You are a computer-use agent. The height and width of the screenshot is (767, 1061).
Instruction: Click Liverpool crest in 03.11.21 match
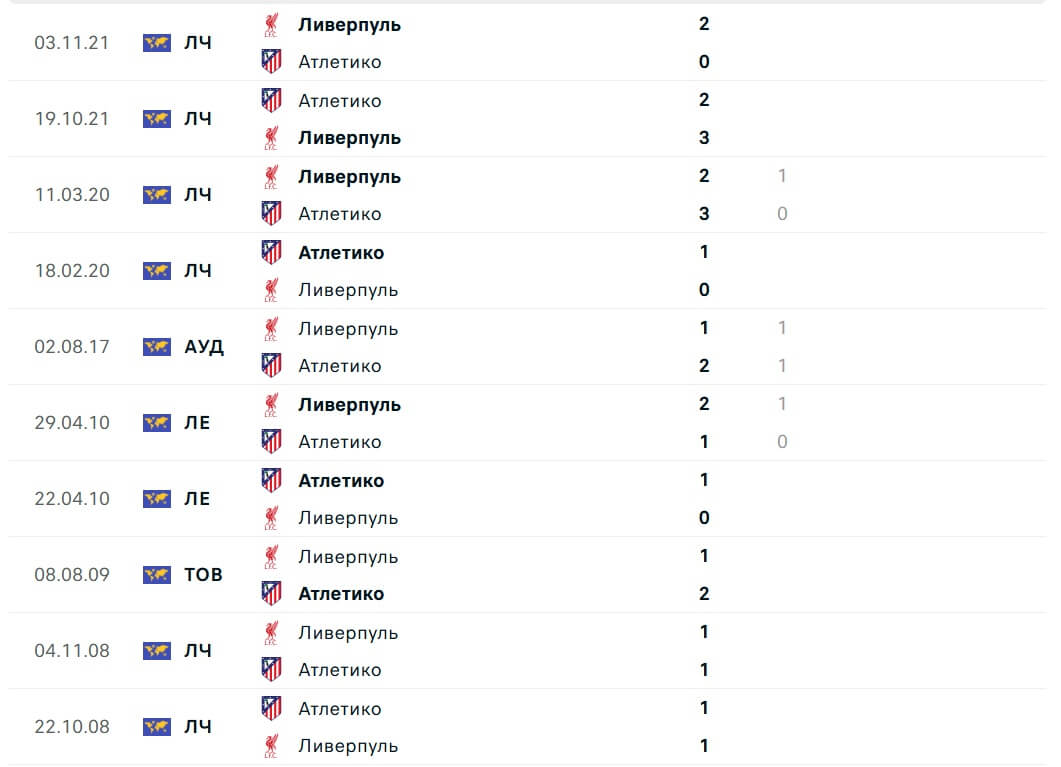pos(271,25)
